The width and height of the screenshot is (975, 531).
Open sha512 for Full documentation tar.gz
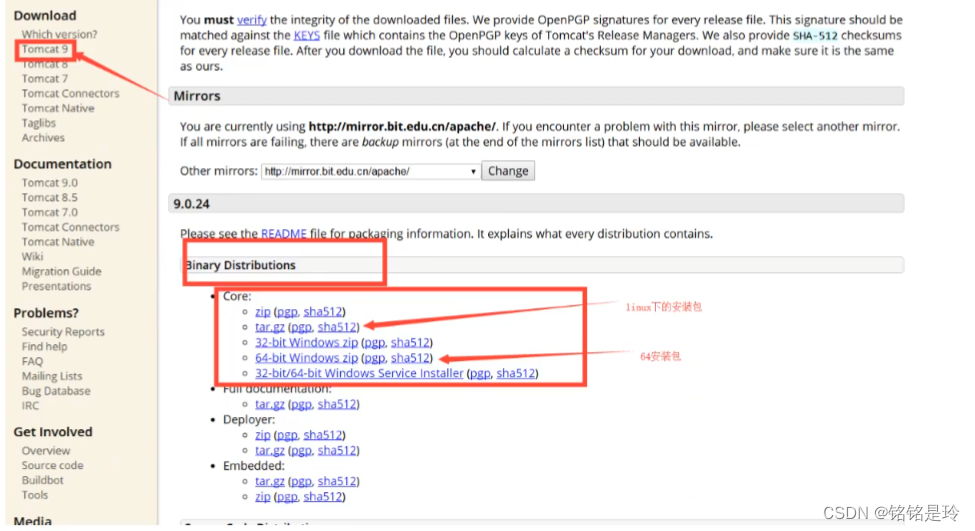click(x=337, y=404)
